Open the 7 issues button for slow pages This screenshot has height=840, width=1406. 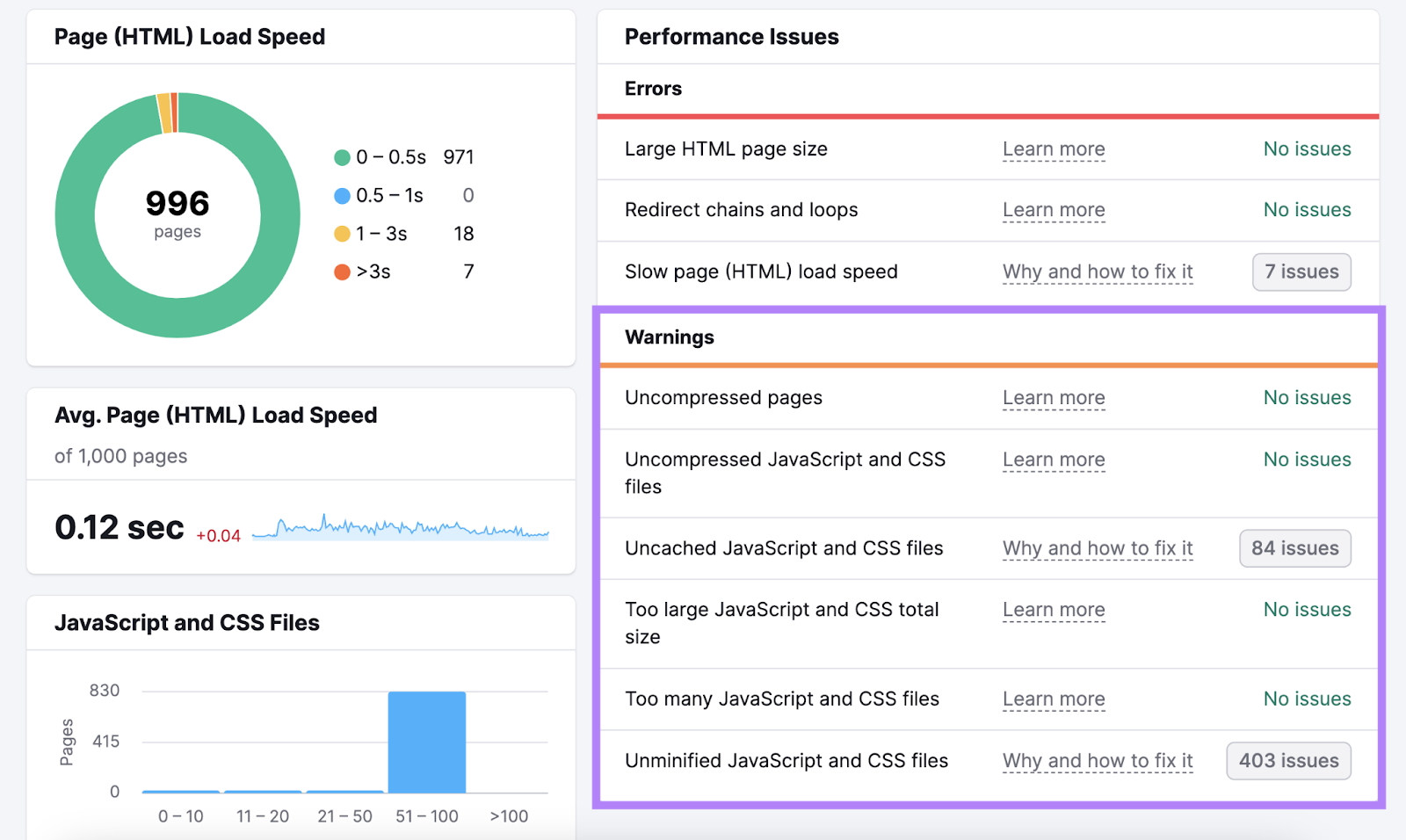coord(1301,272)
